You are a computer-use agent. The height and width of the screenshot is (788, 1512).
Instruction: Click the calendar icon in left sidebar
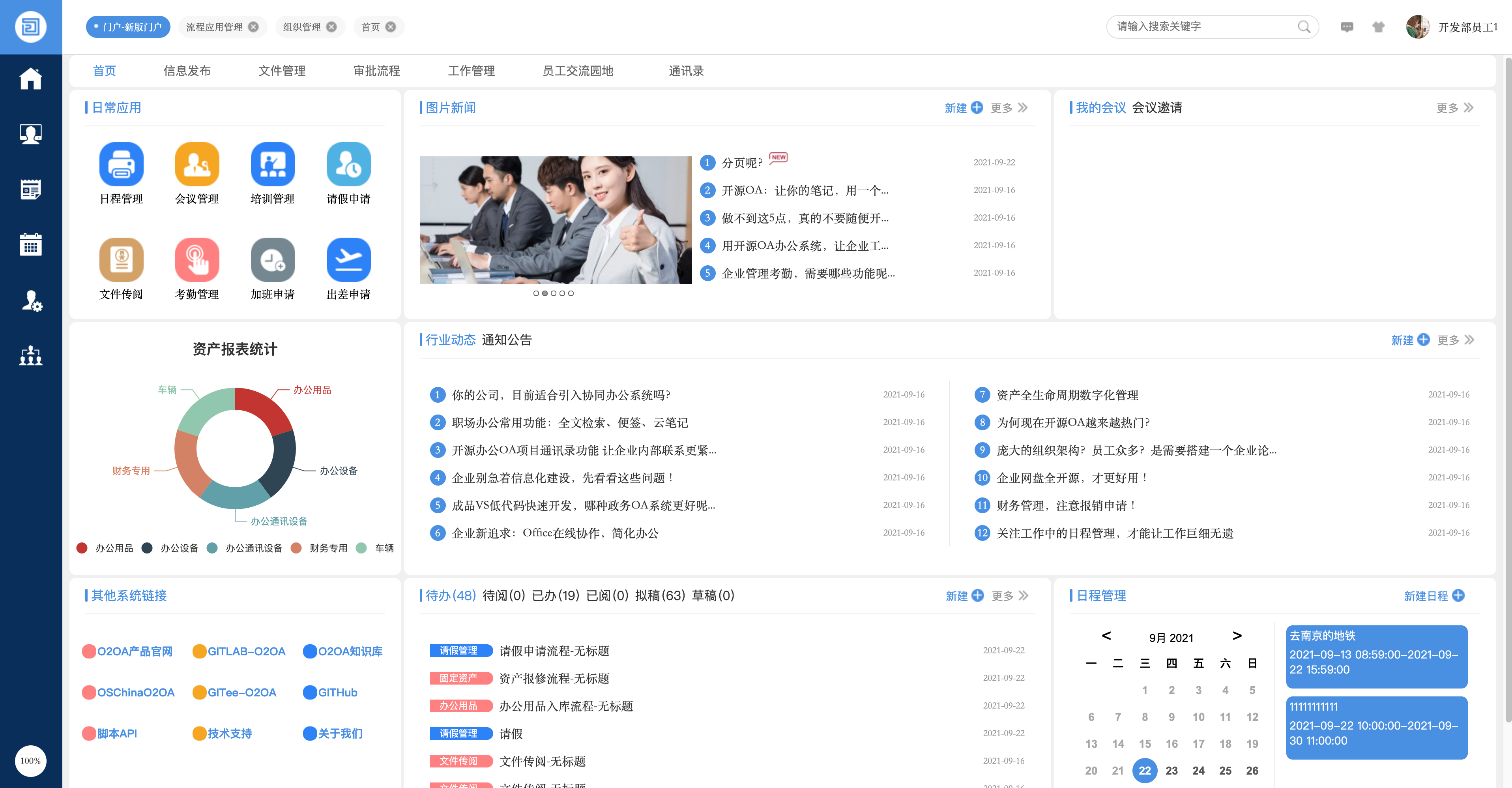click(30, 244)
